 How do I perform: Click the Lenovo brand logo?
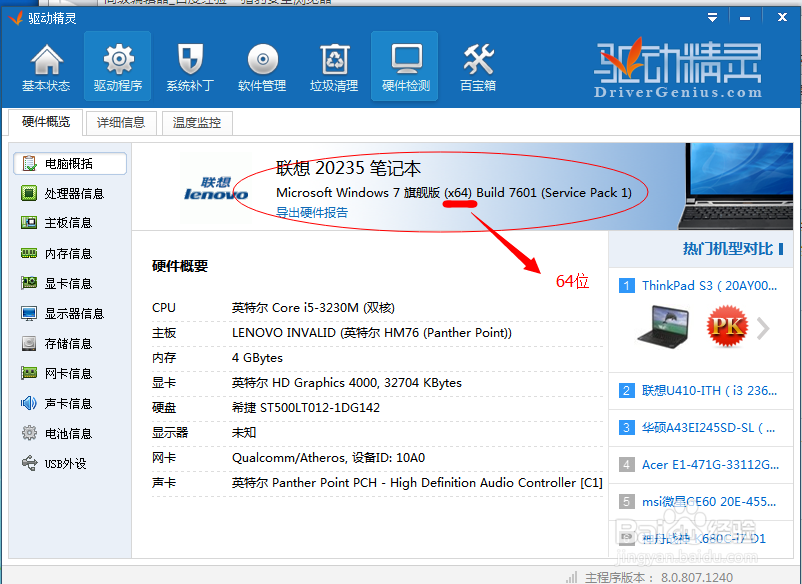coord(216,189)
